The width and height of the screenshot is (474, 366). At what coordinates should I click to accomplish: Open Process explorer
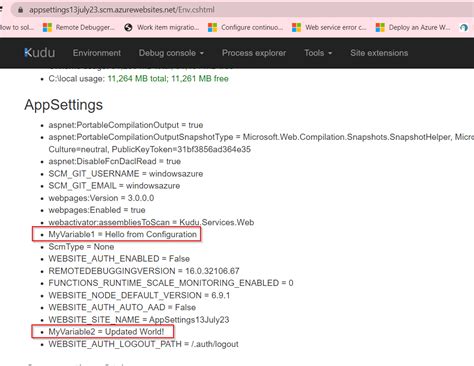(x=254, y=53)
